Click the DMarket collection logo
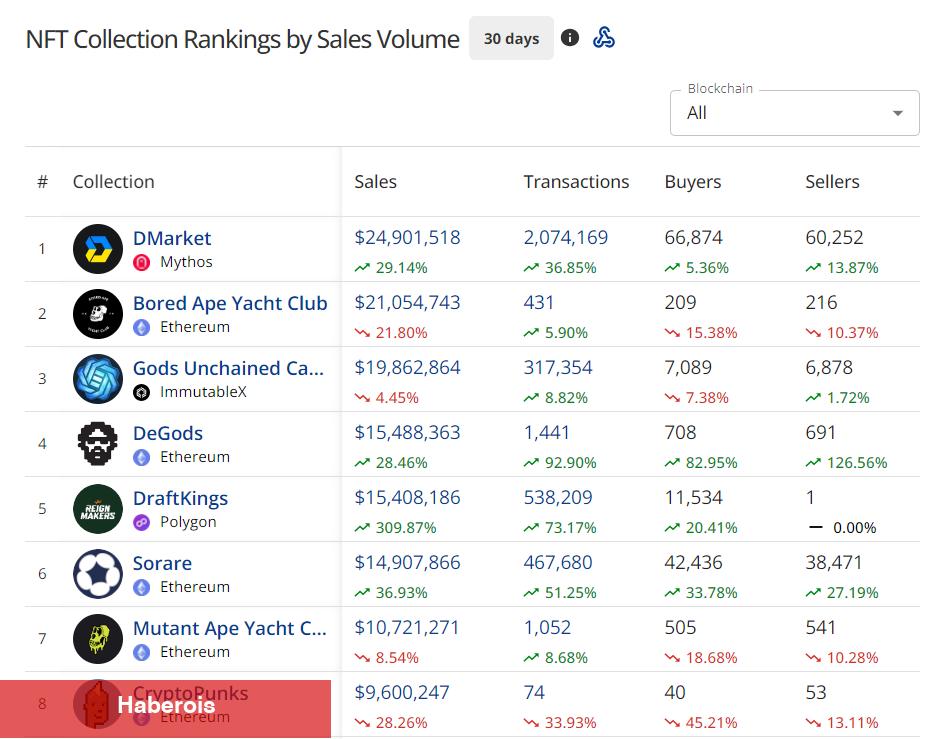935x739 pixels. [x=98, y=249]
